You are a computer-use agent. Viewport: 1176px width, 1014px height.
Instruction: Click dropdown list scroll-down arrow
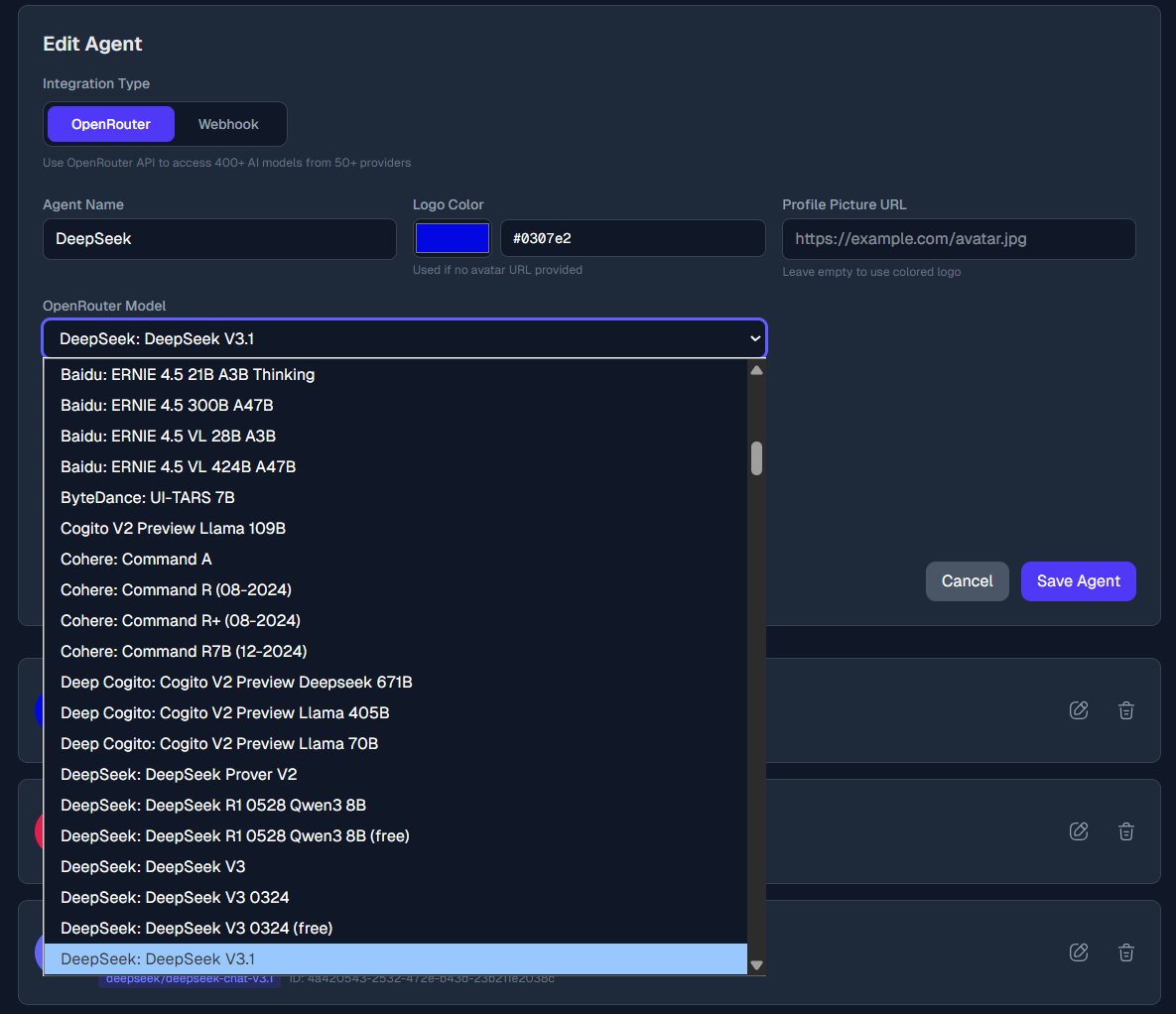pyautogui.click(x=757, y=965)
